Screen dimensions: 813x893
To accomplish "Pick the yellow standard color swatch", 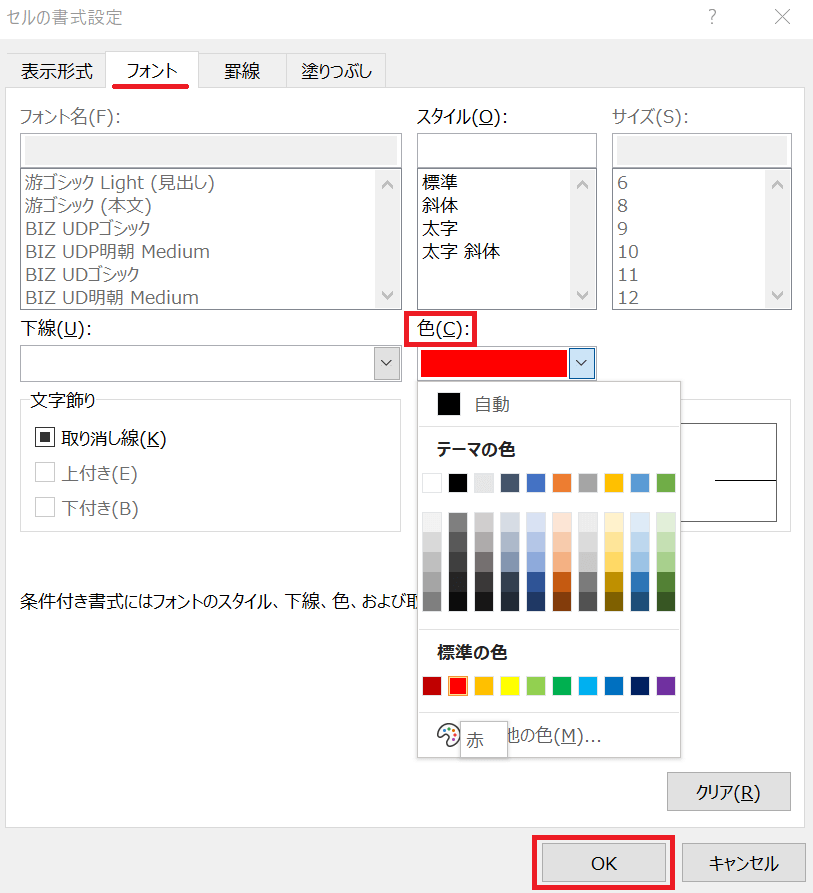I will coord(510,686).
